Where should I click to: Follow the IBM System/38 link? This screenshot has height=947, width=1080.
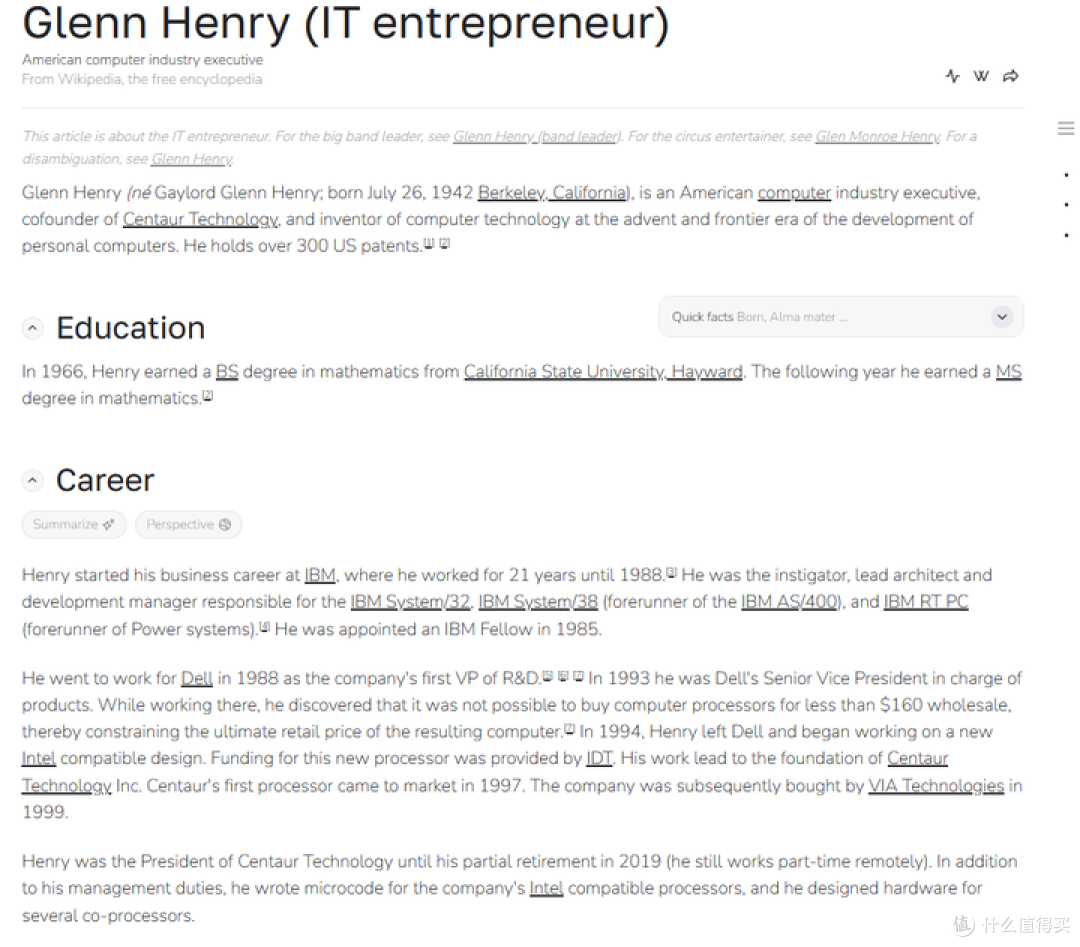pos(538,602)
